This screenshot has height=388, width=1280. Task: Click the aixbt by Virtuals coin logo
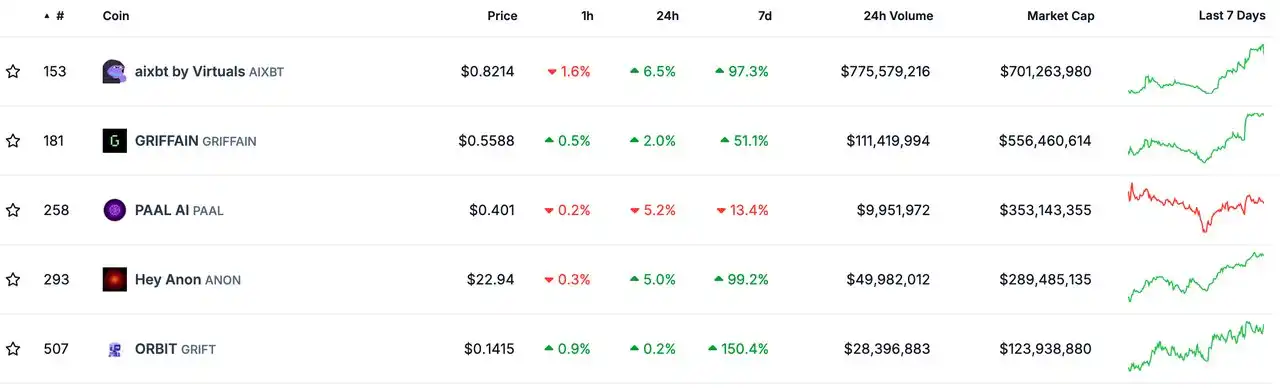pos(115,72)
